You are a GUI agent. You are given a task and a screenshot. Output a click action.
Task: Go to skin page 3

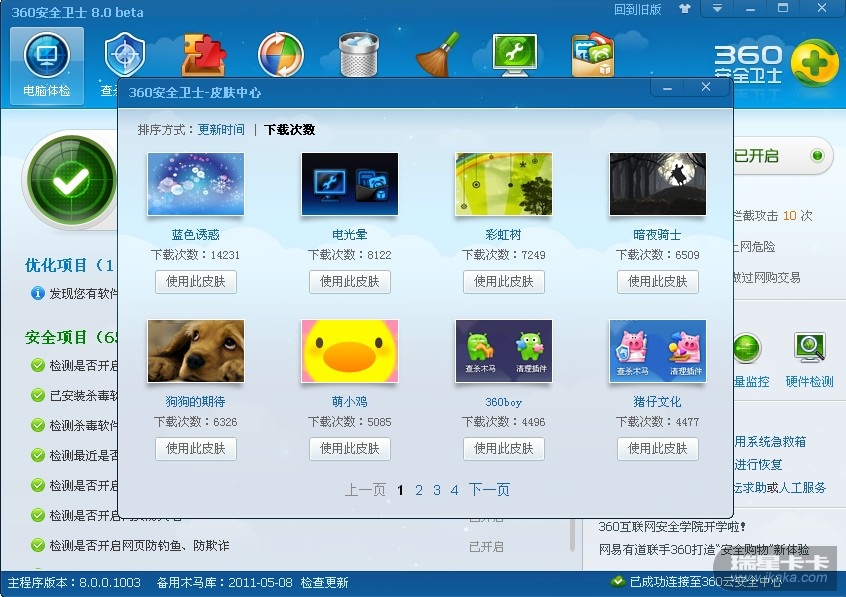(x=436, y=490)
